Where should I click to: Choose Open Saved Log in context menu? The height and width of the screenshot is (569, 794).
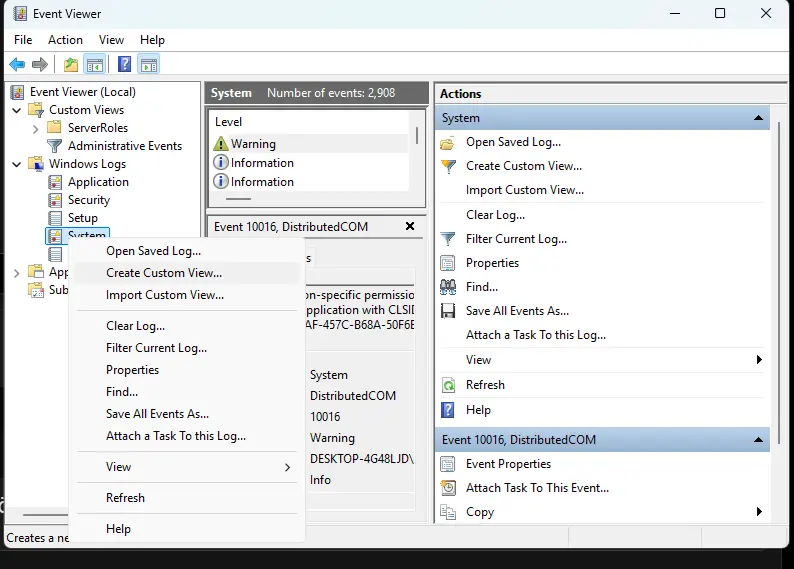point(187,251)
